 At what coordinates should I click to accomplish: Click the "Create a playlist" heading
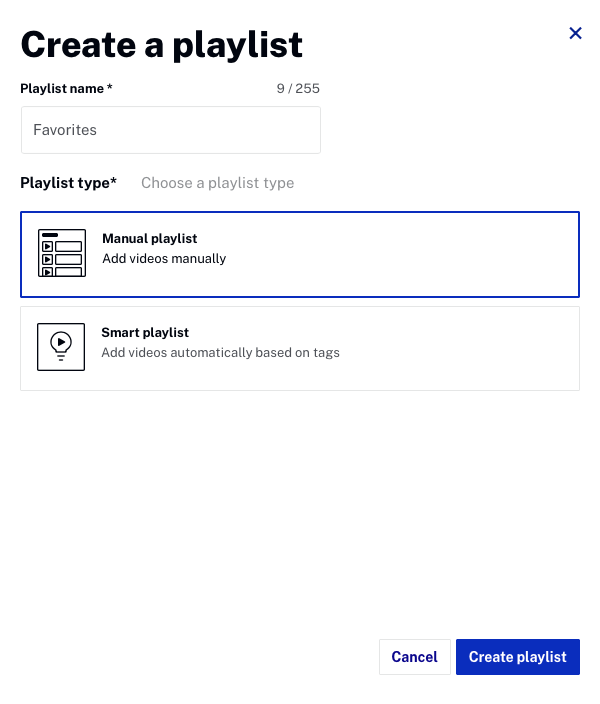(161, 44)
